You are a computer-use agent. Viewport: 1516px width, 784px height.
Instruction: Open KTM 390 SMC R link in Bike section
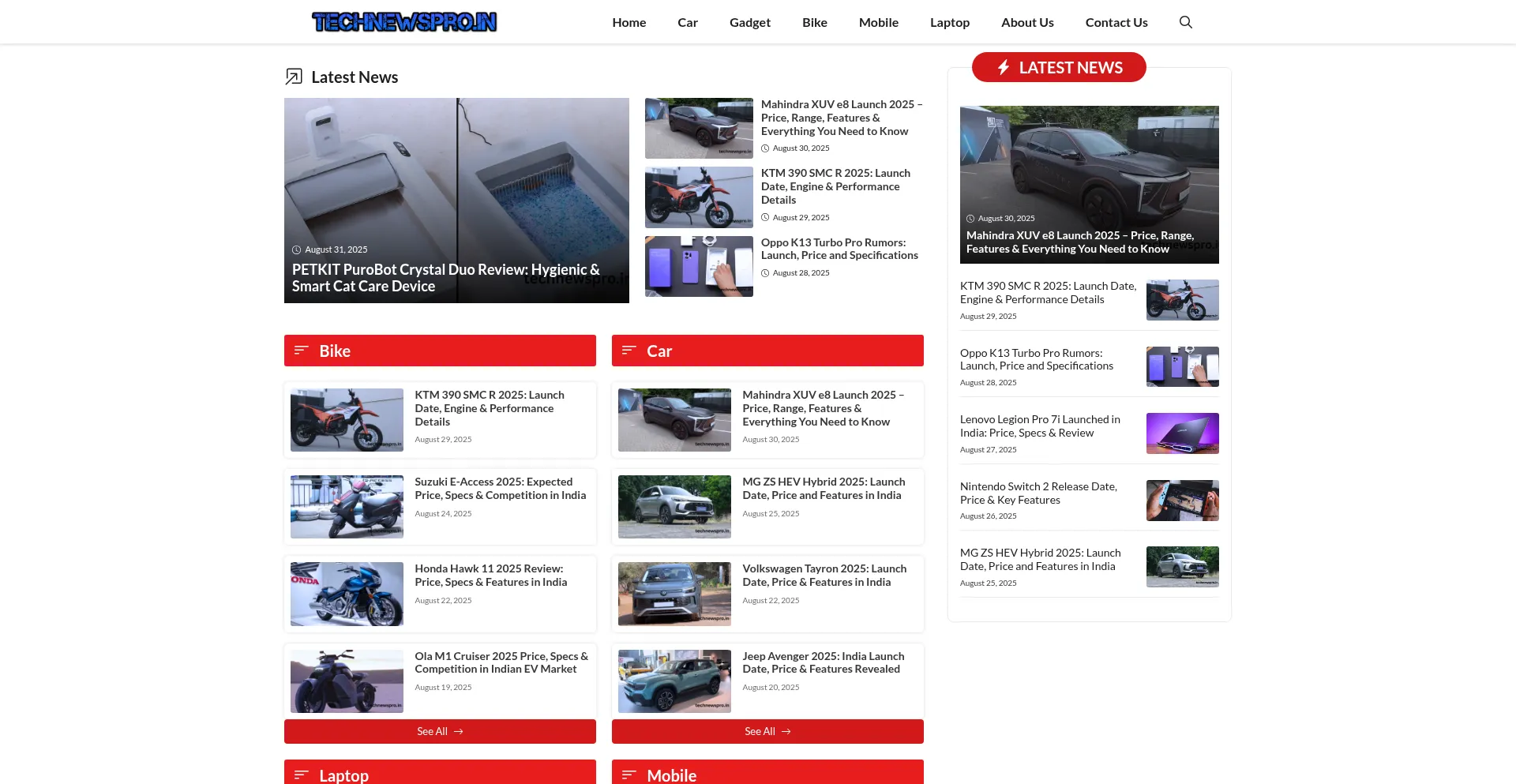click(x=490, y=408)
